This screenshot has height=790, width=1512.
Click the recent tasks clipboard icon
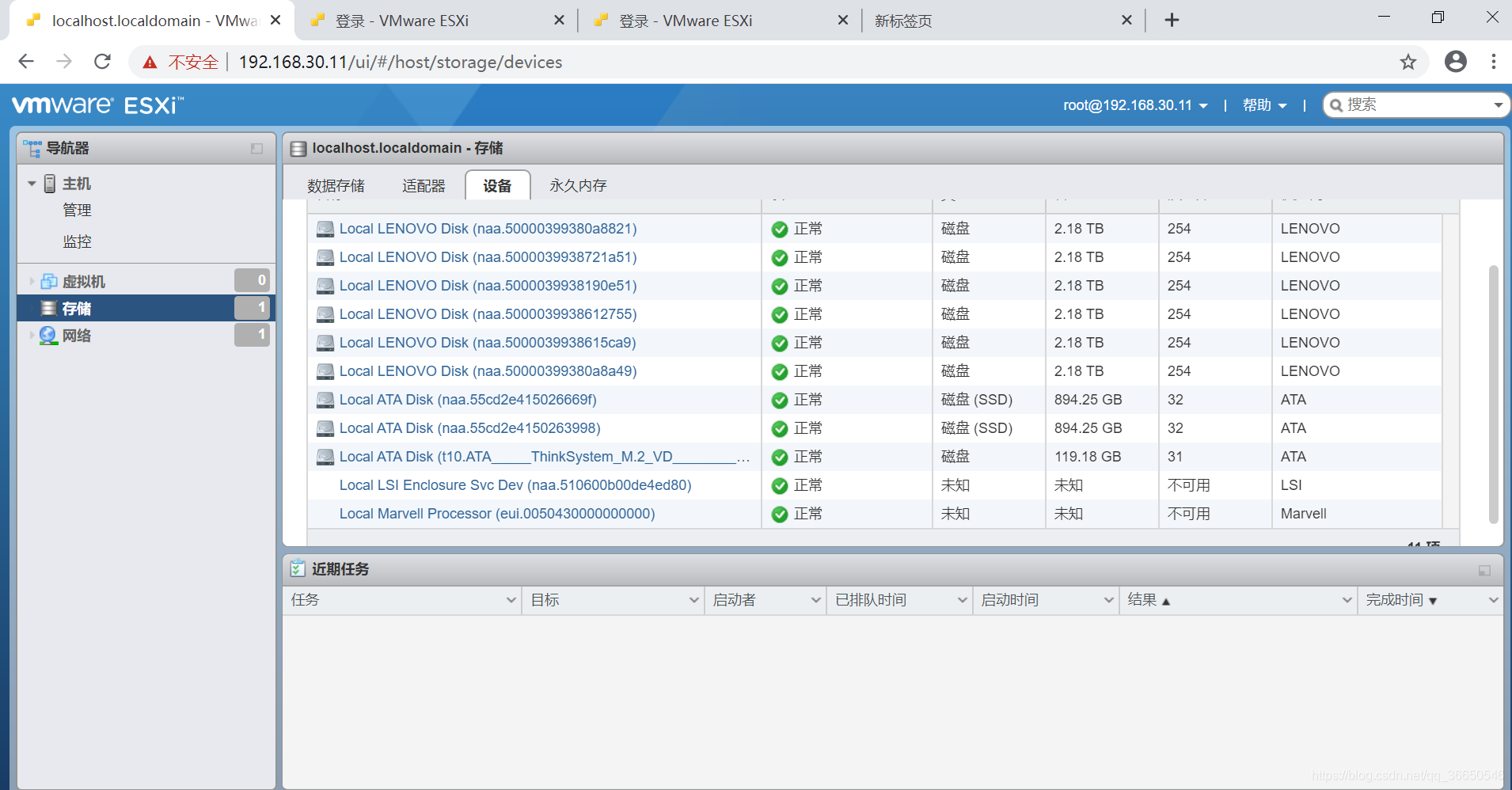pos(298,568)
